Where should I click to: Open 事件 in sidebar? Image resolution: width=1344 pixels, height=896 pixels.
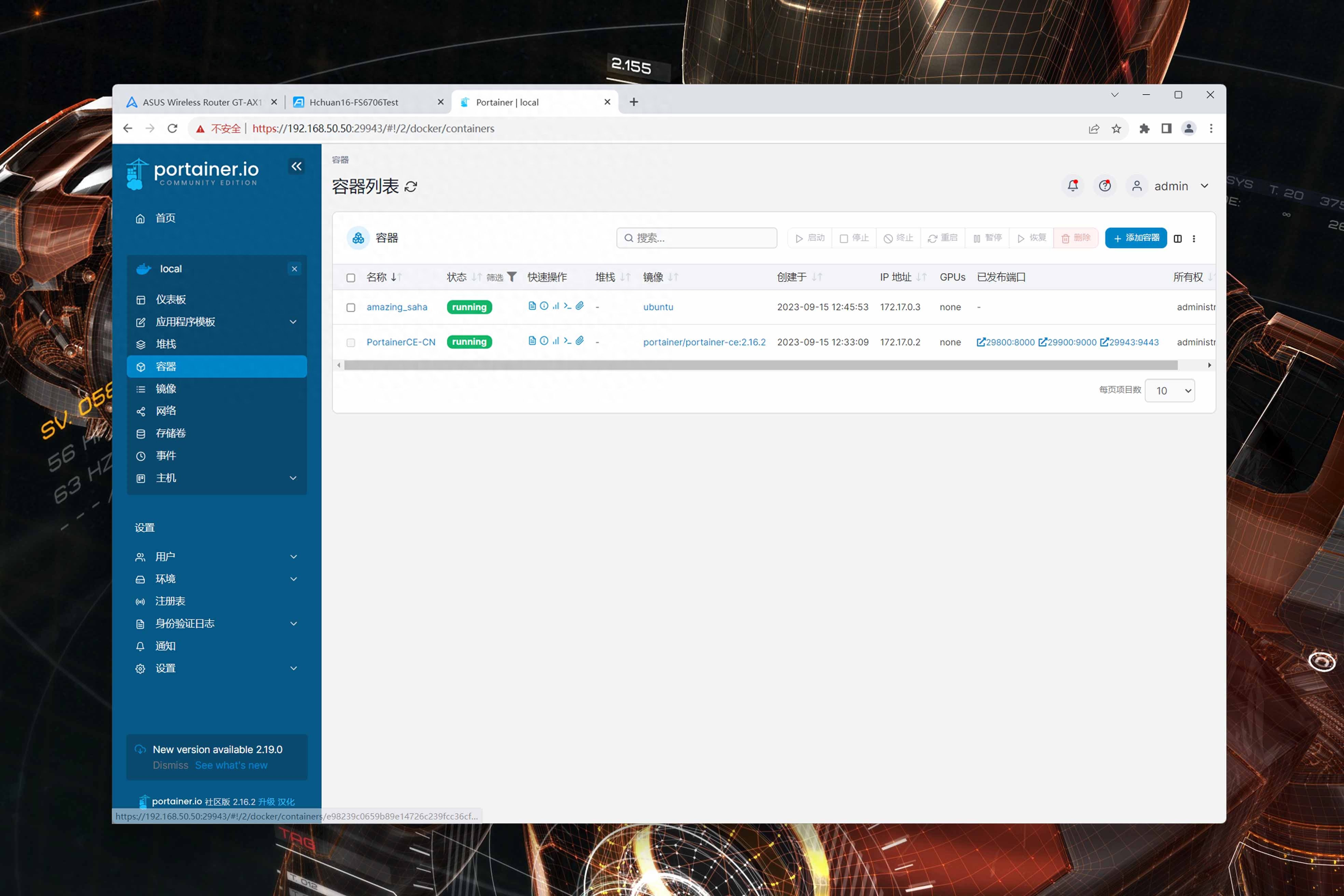pos(216,456)
